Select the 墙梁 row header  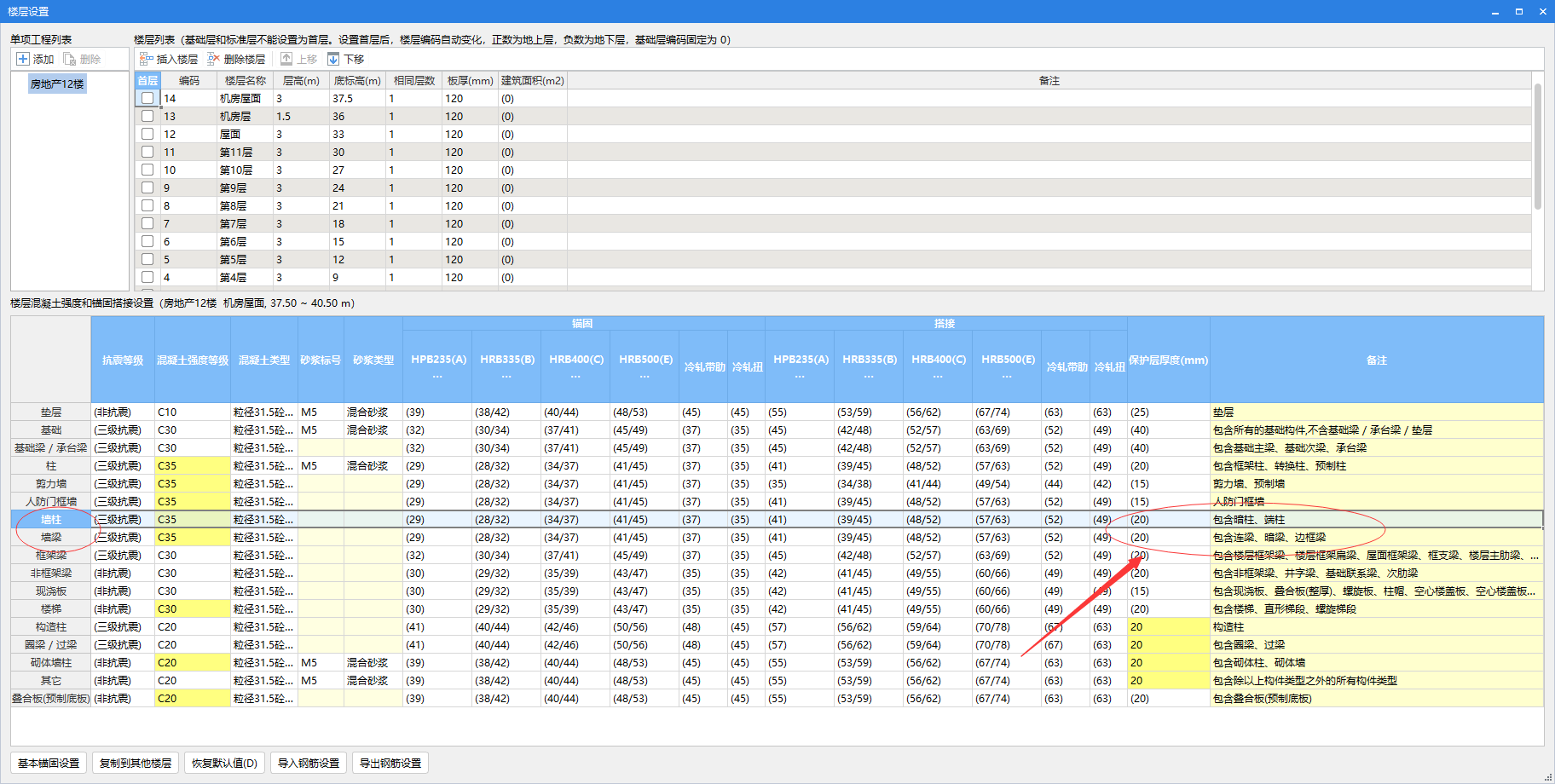[x=51, y=537]
